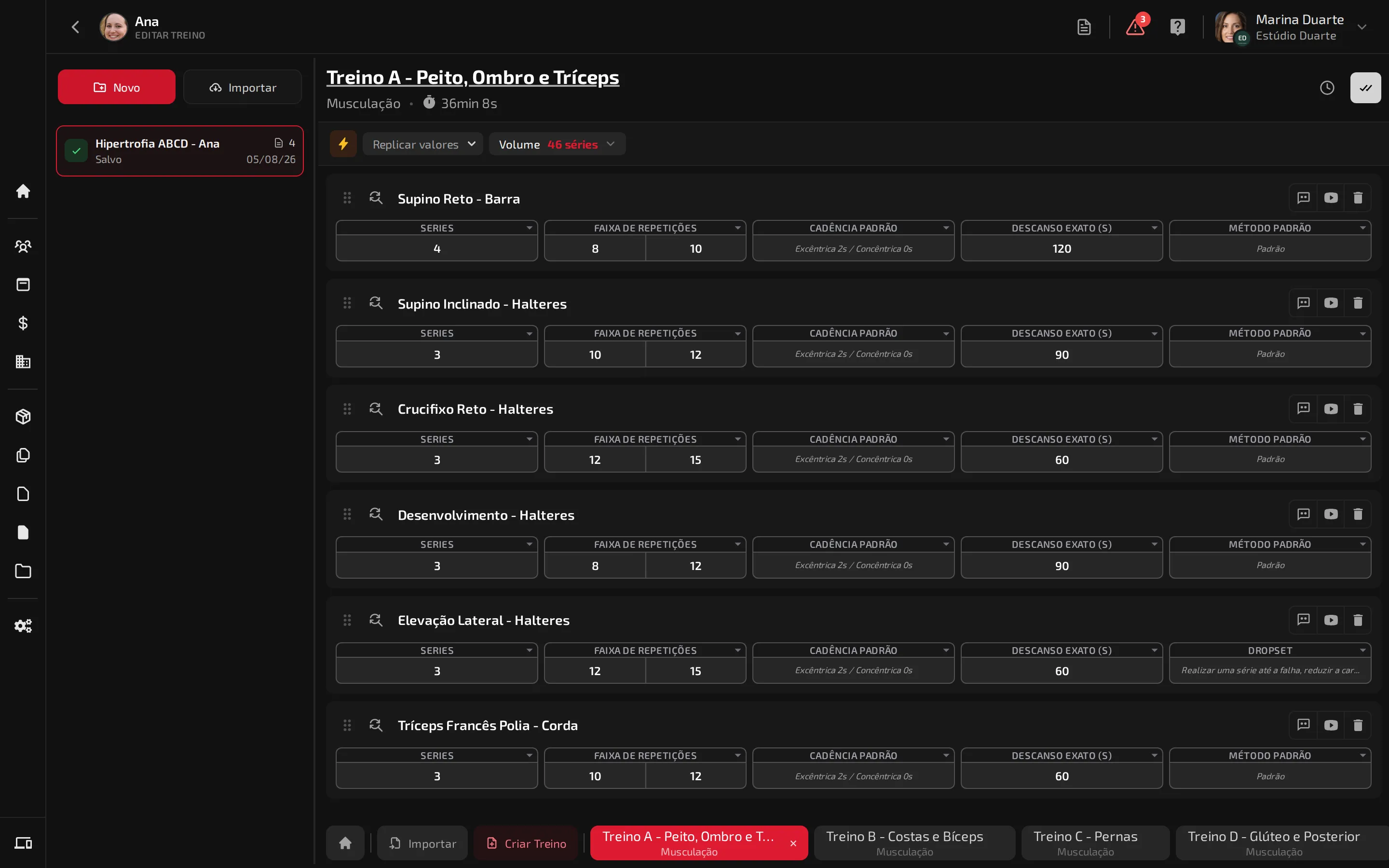Switch to Treino C - Pernas tab
This screenshot has height=868, width=1389.
[1094, 843]
